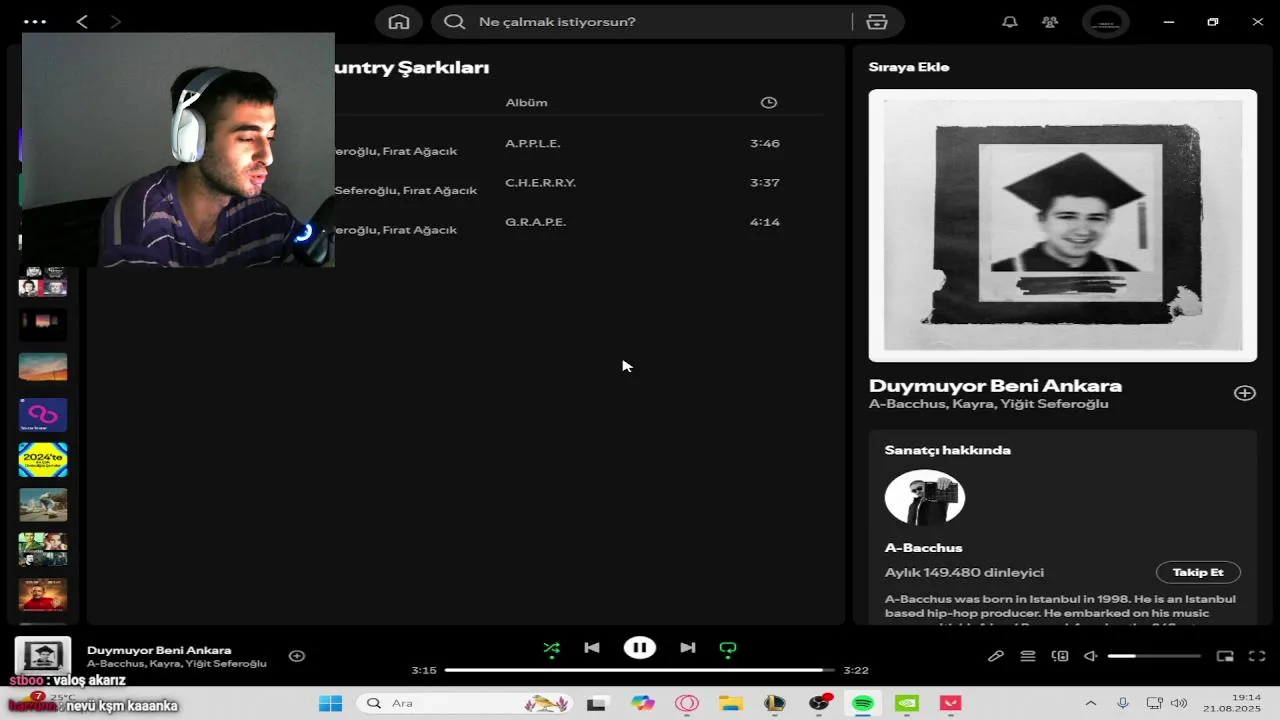
Task: Click the Albüm column header
Action: click(526, 102)
